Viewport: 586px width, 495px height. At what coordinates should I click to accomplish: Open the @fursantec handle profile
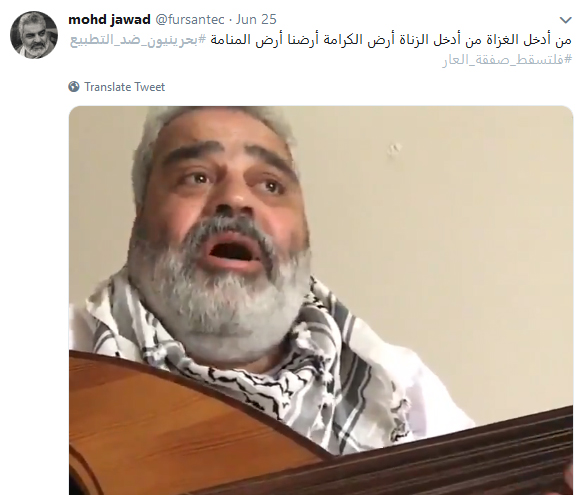(189, 19)
